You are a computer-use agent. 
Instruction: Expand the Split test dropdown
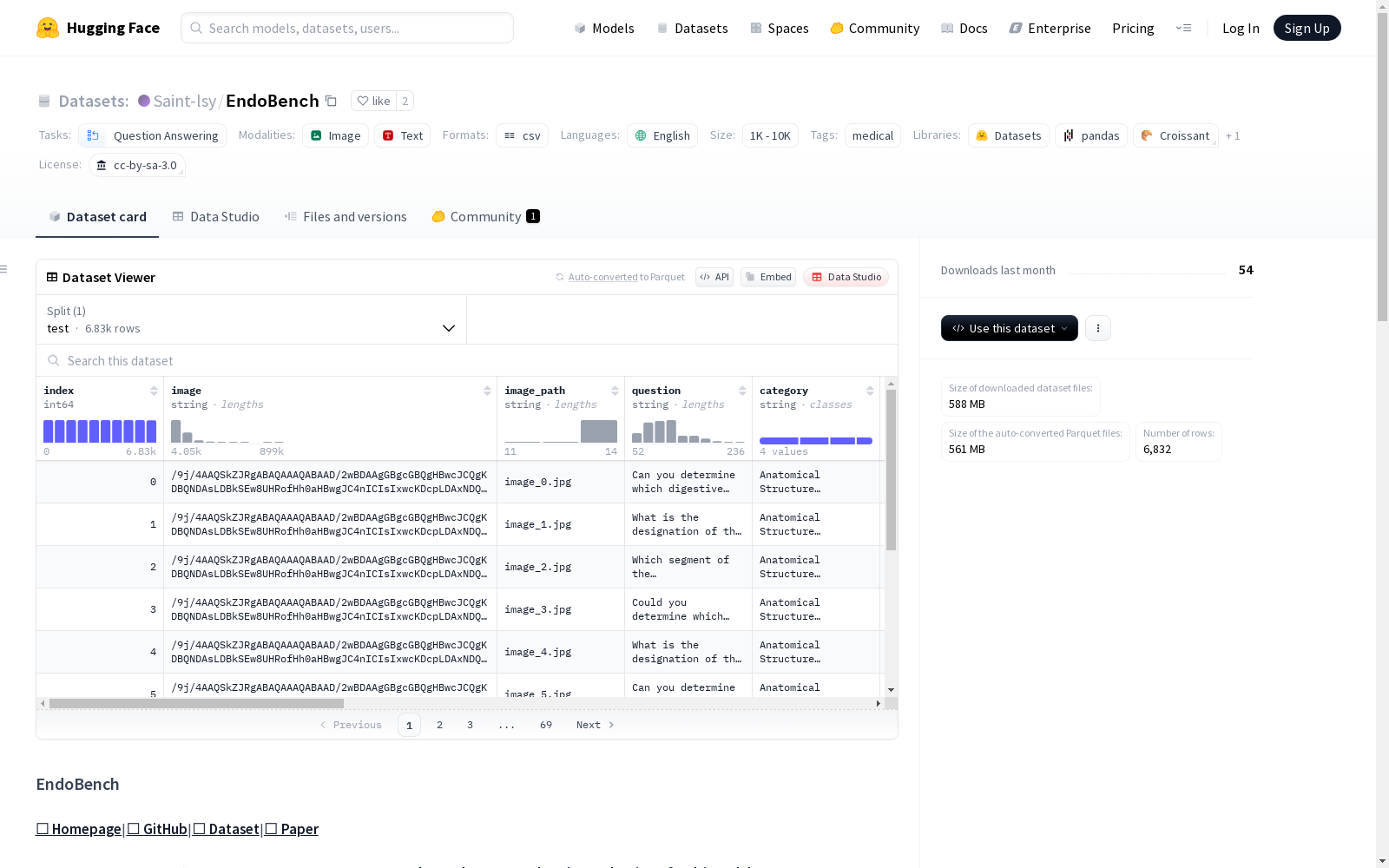pyautogui.click(x=252, y=319)
